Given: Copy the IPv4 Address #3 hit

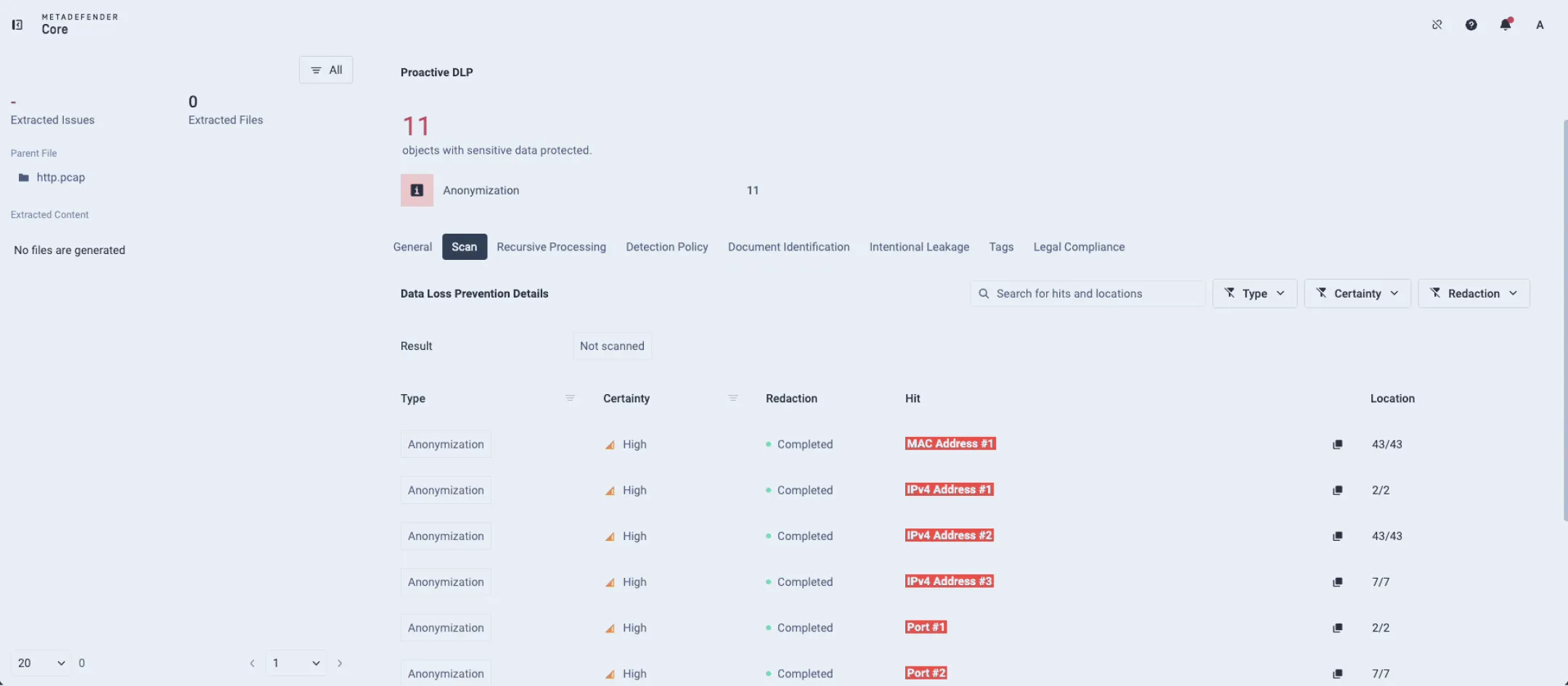Looking at the screenshot, I should coord(1337,581).
